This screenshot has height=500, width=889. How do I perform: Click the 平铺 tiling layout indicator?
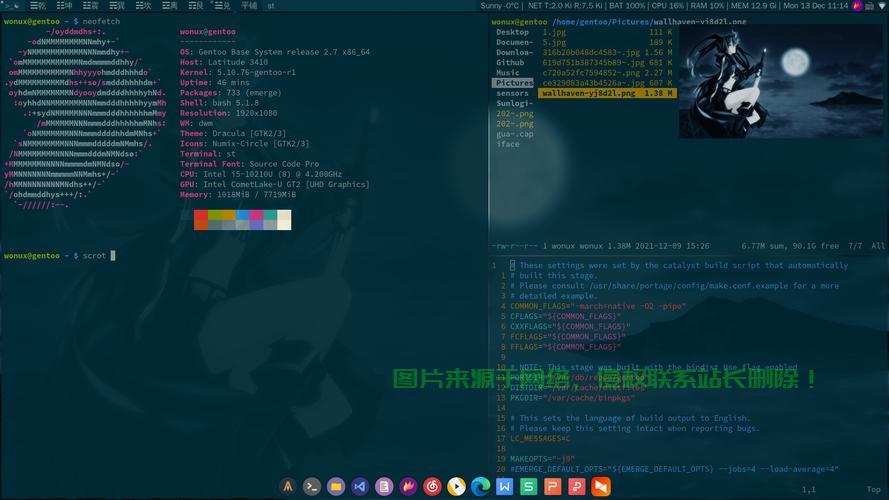(249, 6)
